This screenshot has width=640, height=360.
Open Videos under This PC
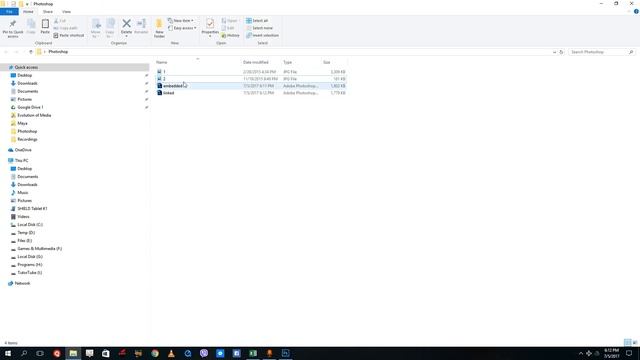23,217
